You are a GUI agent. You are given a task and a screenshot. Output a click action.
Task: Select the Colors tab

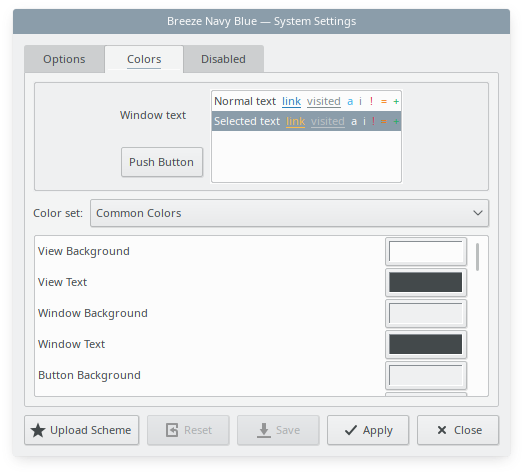(x=144, y=59)
